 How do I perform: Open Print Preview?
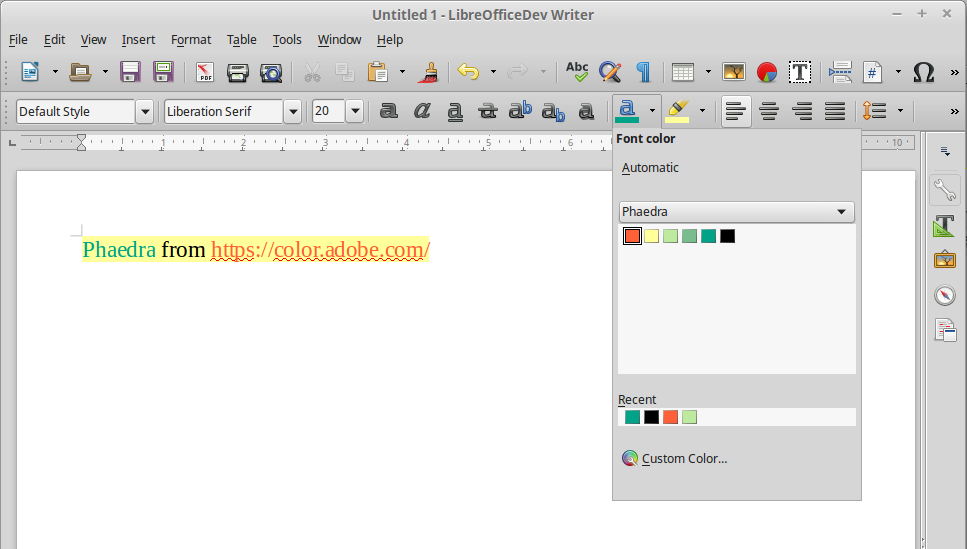click(271, 72)
